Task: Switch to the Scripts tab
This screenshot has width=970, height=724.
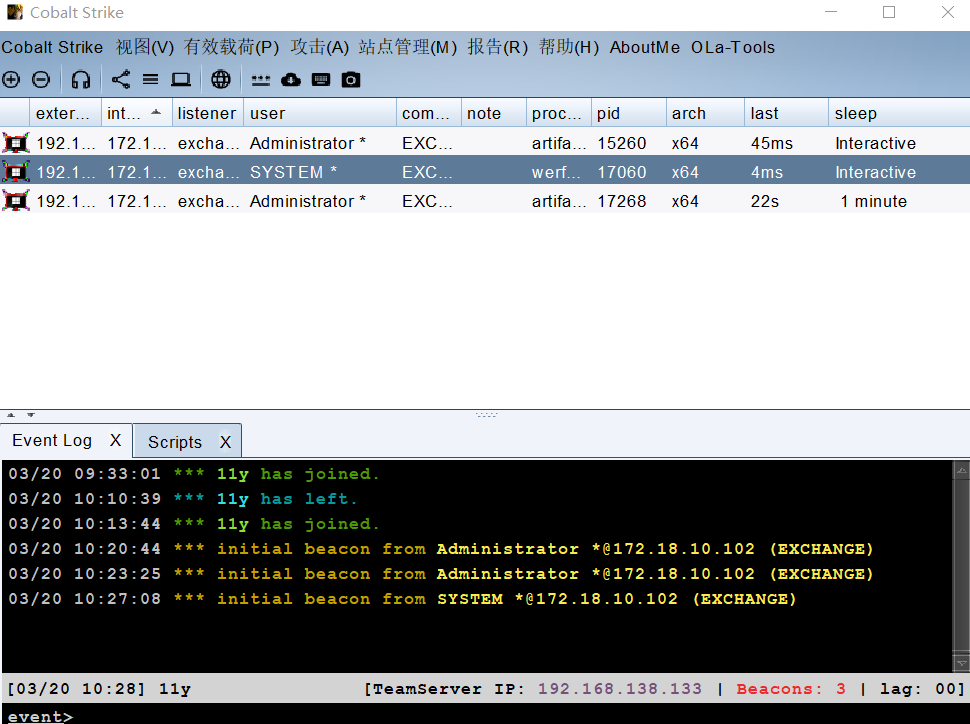Action: pyautogui.click(x=175, y=441)
